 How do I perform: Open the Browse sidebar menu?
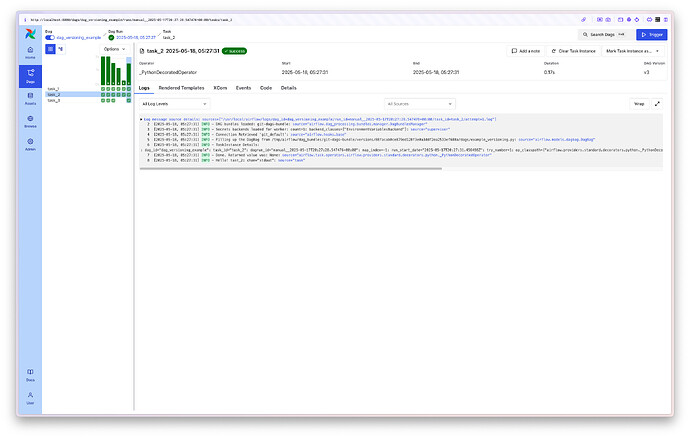30,119
